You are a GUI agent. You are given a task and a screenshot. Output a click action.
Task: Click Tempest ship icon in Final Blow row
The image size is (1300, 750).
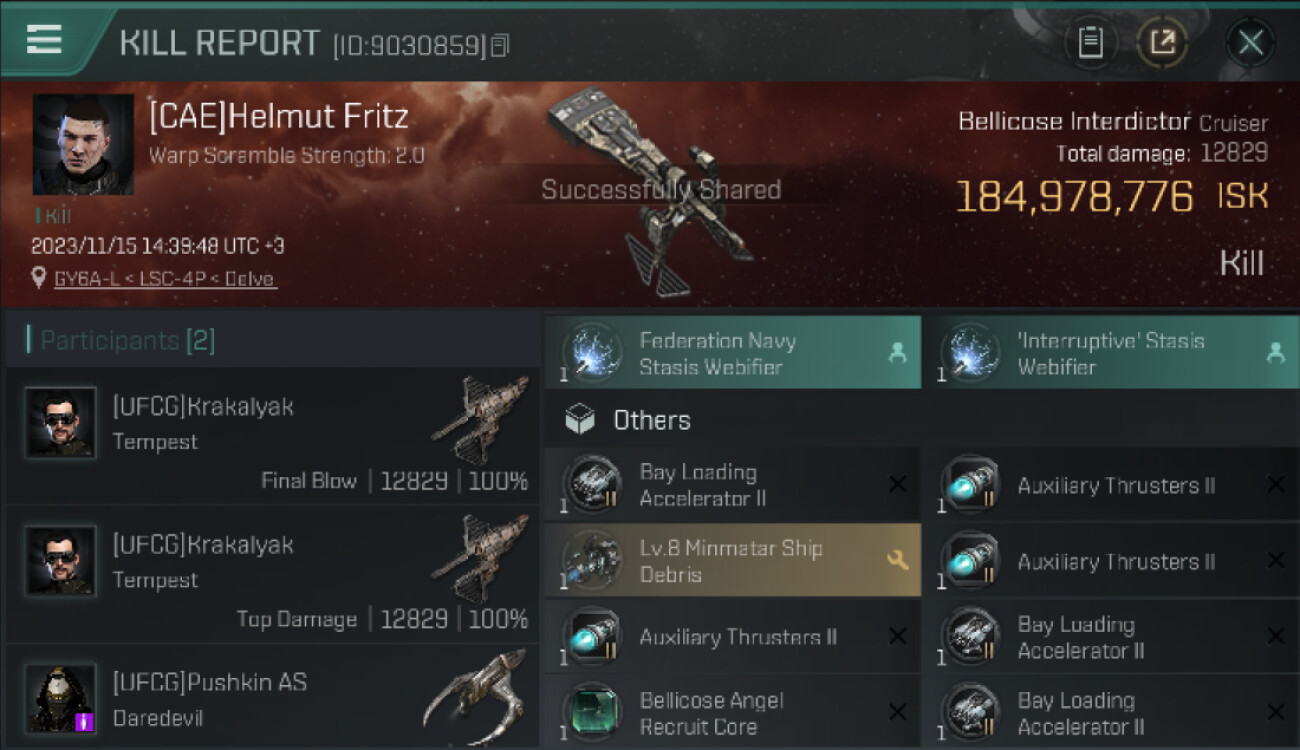[482, 420]
